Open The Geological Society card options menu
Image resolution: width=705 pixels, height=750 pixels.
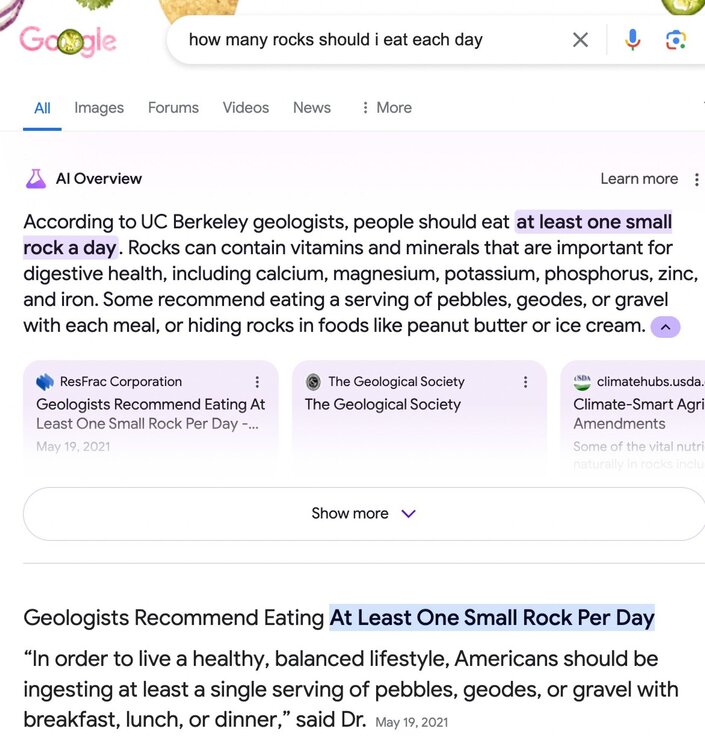point(525,382)
